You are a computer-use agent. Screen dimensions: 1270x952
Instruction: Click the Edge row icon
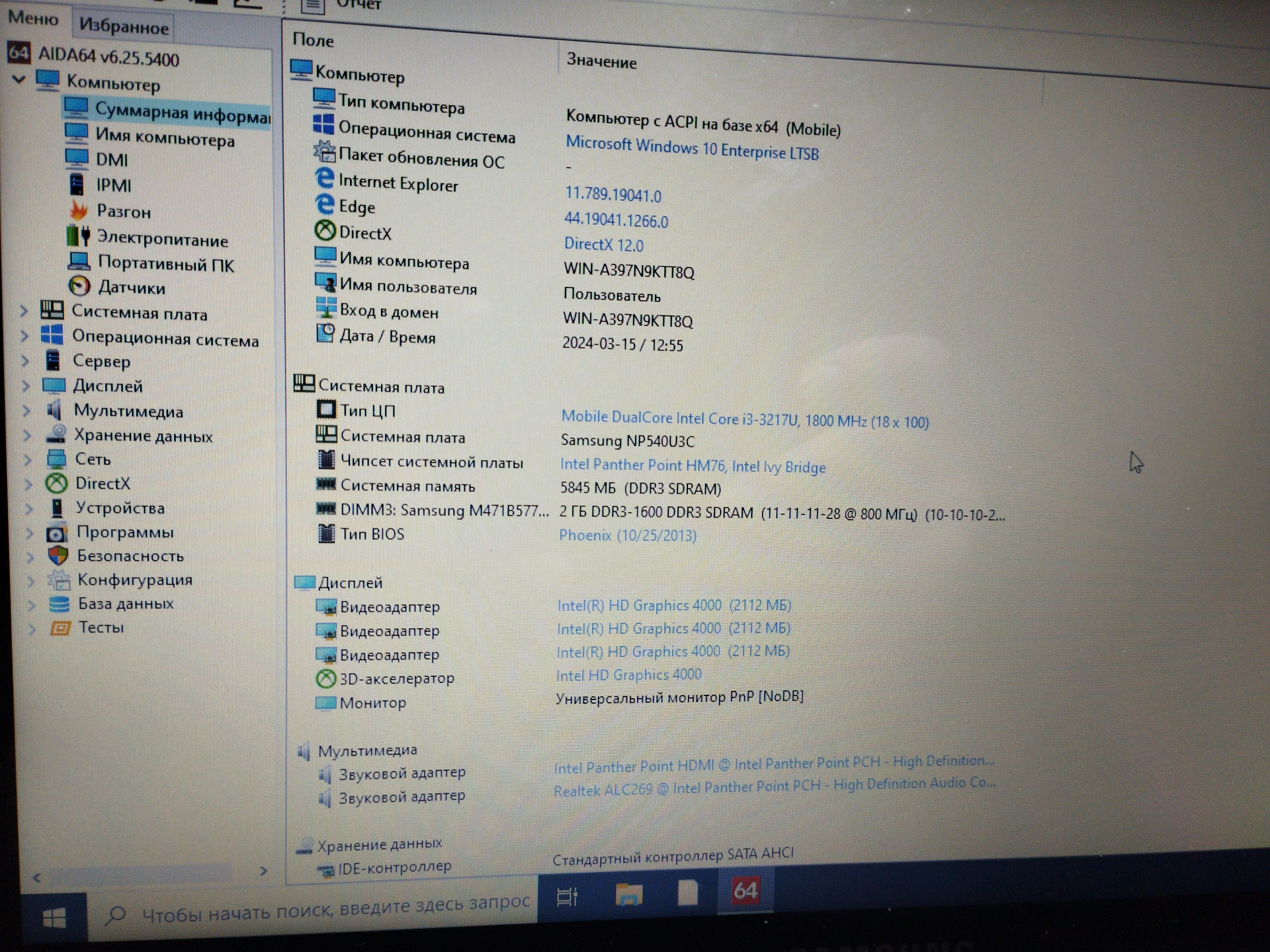(324, 204)
